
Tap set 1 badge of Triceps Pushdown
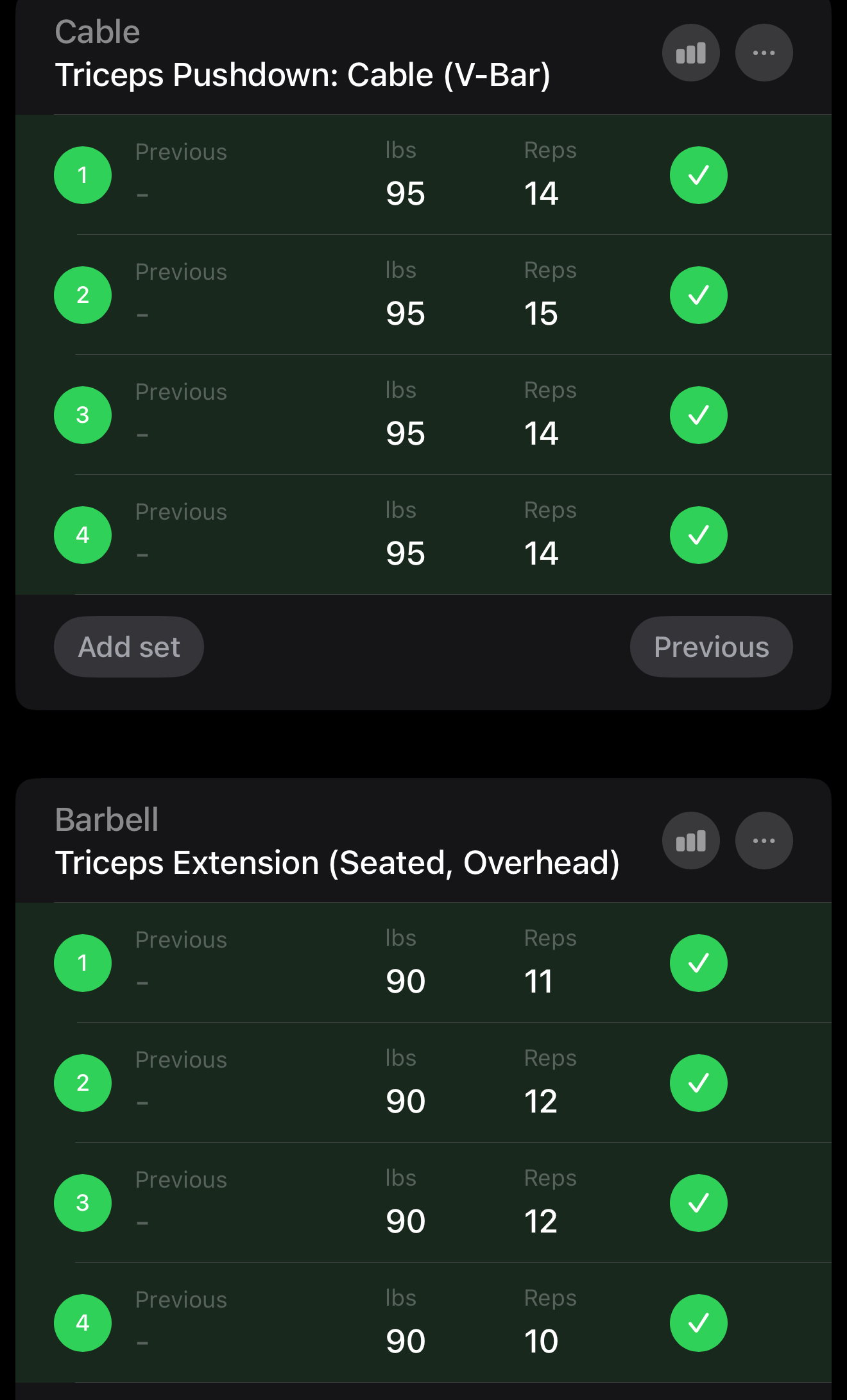click(x=83, y=175)
